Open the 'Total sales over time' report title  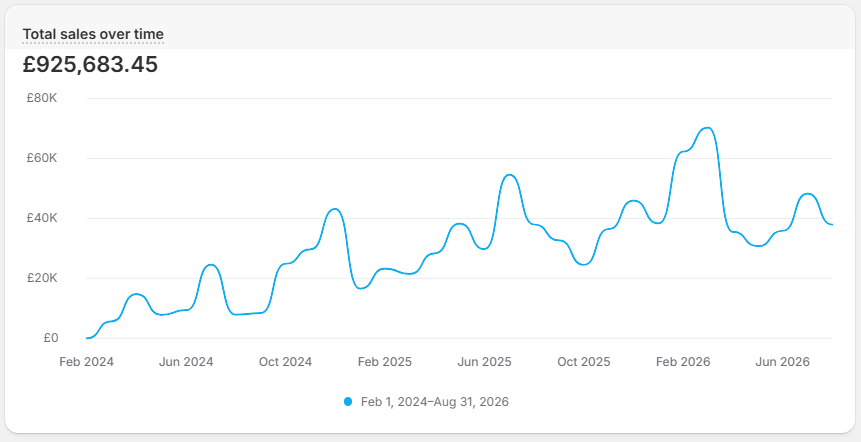[x=93, y=34]
